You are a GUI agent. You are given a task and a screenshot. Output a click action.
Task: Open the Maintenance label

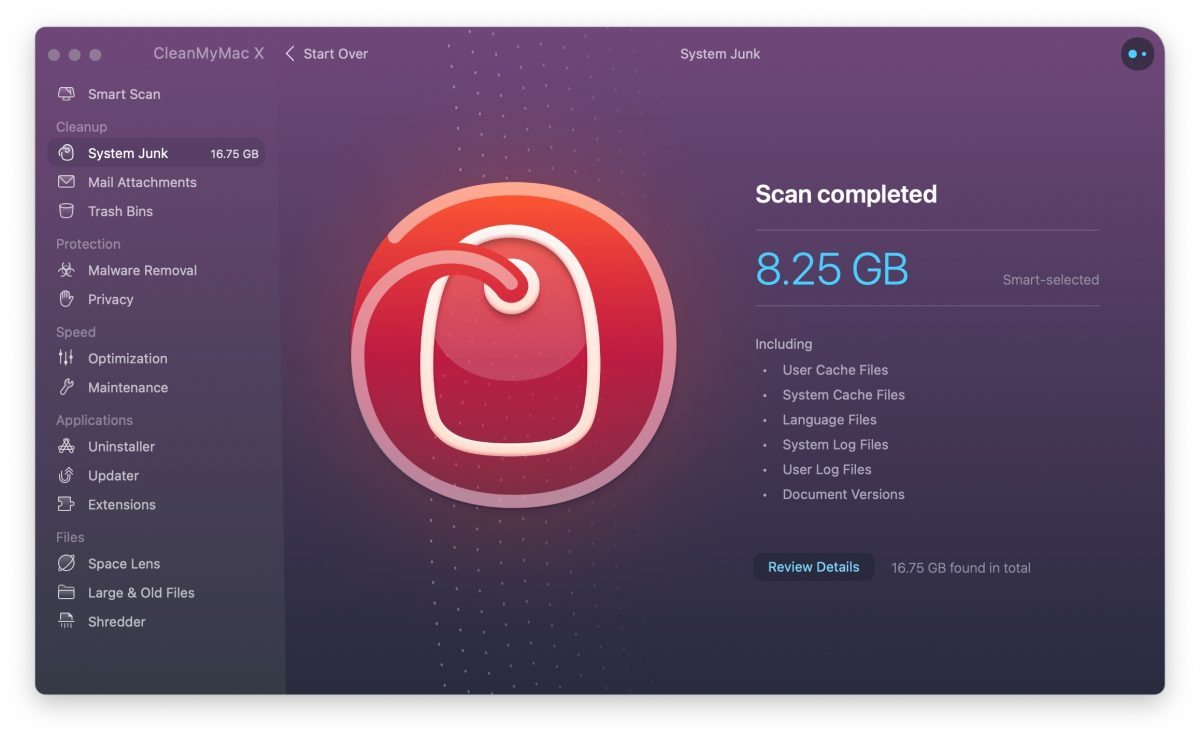[128, 387]
